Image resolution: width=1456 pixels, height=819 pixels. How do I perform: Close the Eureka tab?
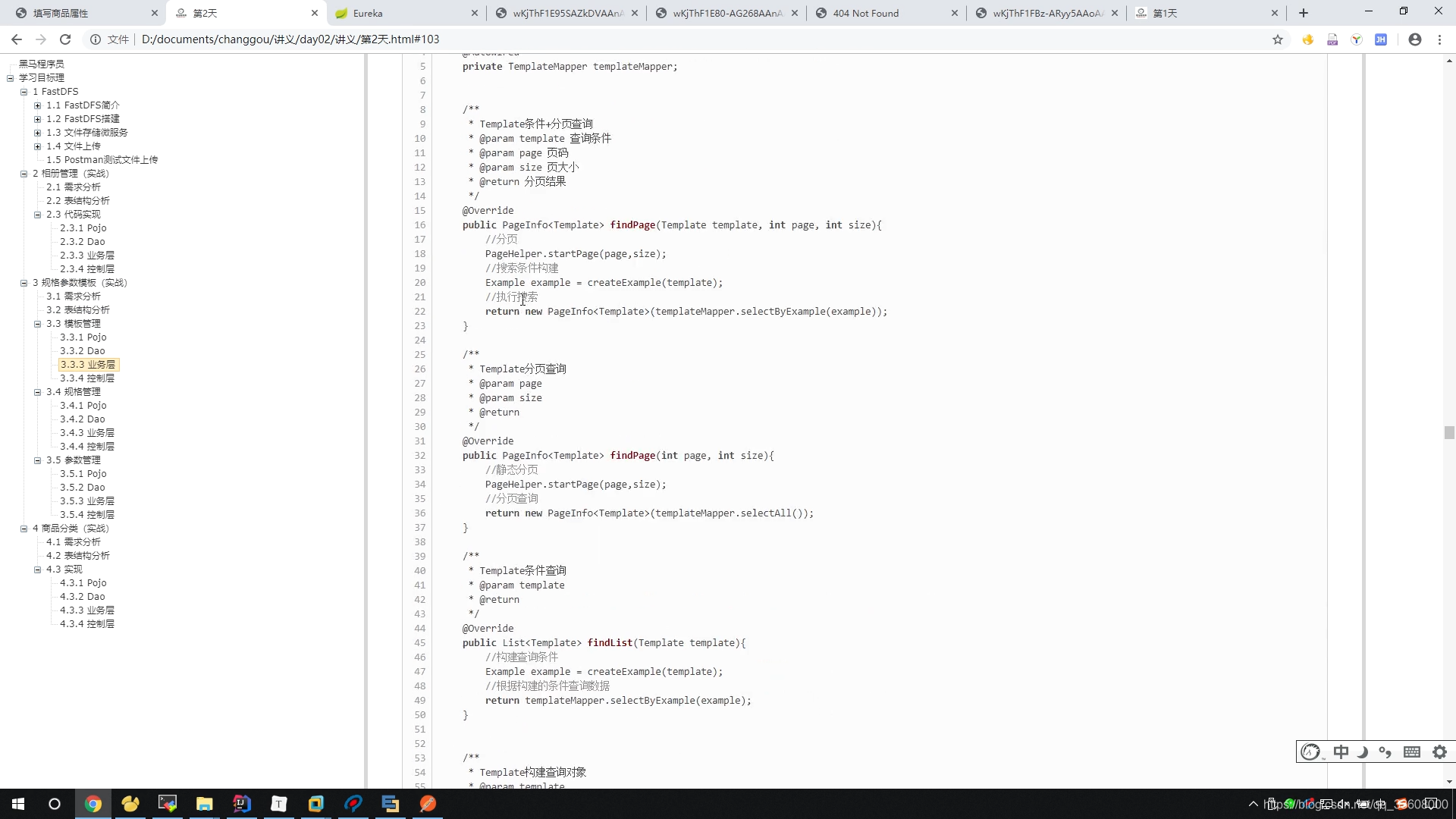(x=474, y=13)
